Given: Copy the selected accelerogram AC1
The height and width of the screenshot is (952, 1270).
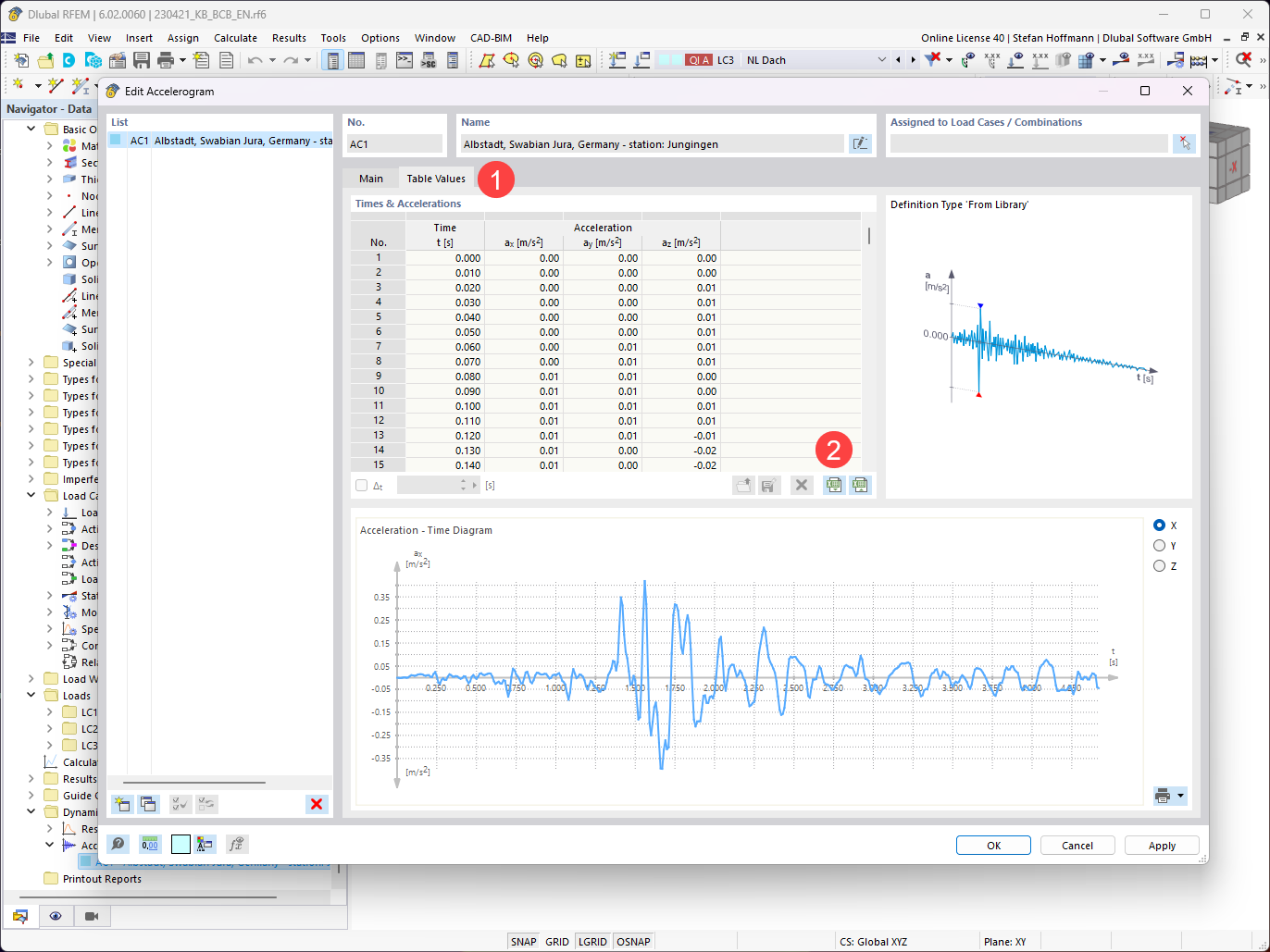Looking at the screenshot, I should (149, 804).
